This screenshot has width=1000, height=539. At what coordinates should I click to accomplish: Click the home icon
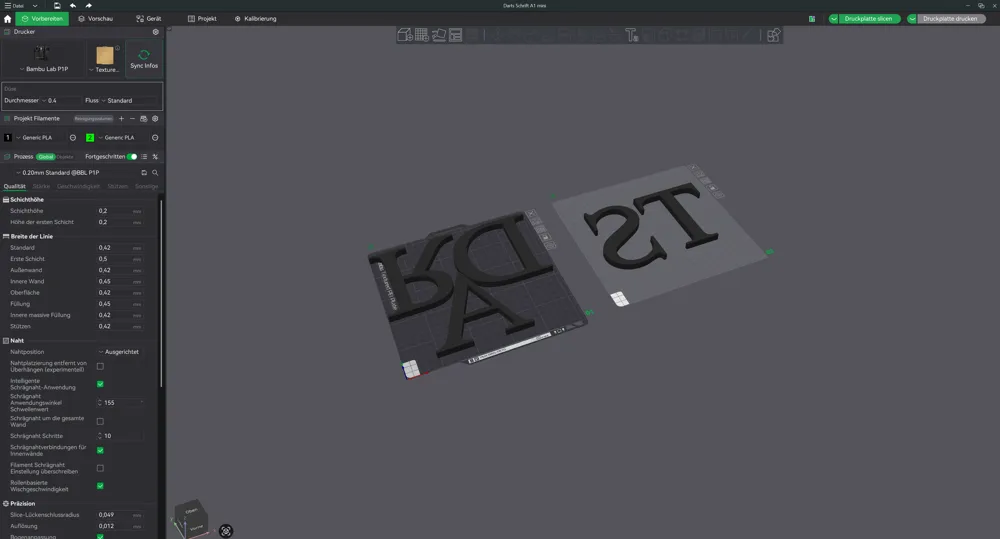[x=8, y=19]
